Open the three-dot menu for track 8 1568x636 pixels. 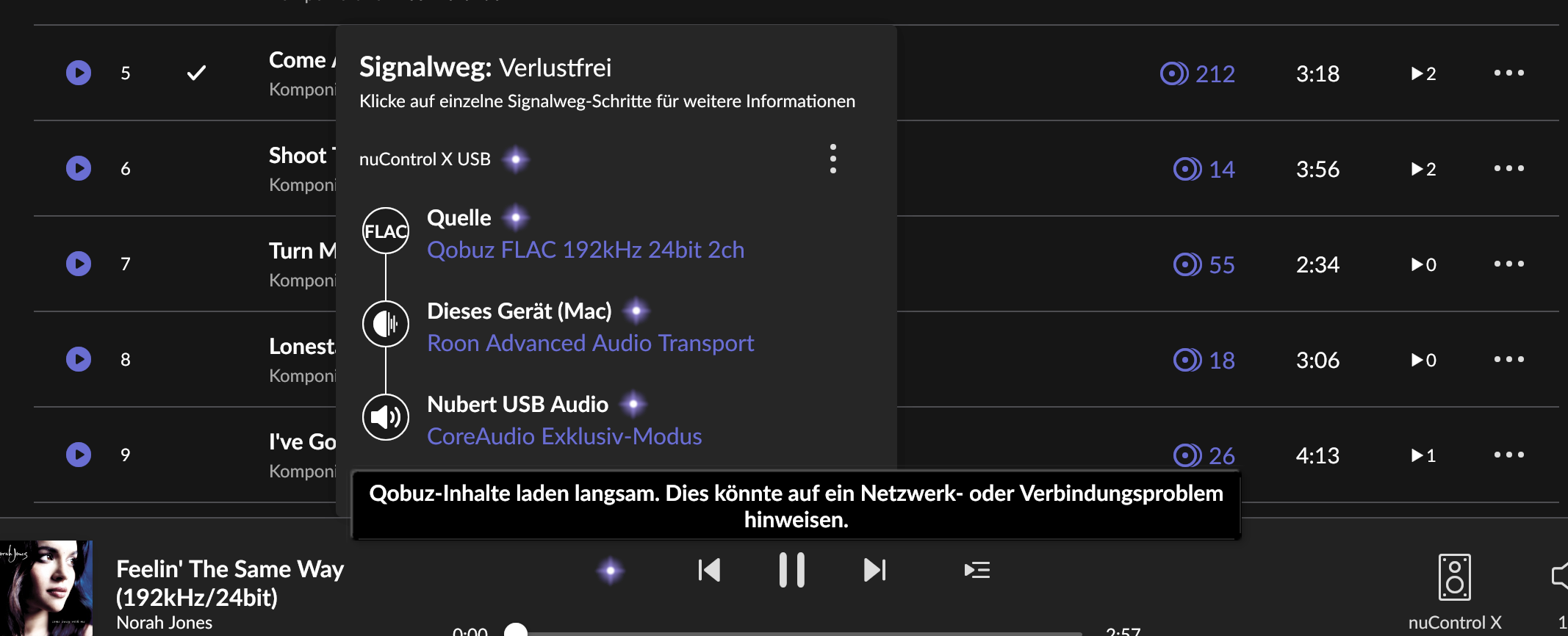1508,359
